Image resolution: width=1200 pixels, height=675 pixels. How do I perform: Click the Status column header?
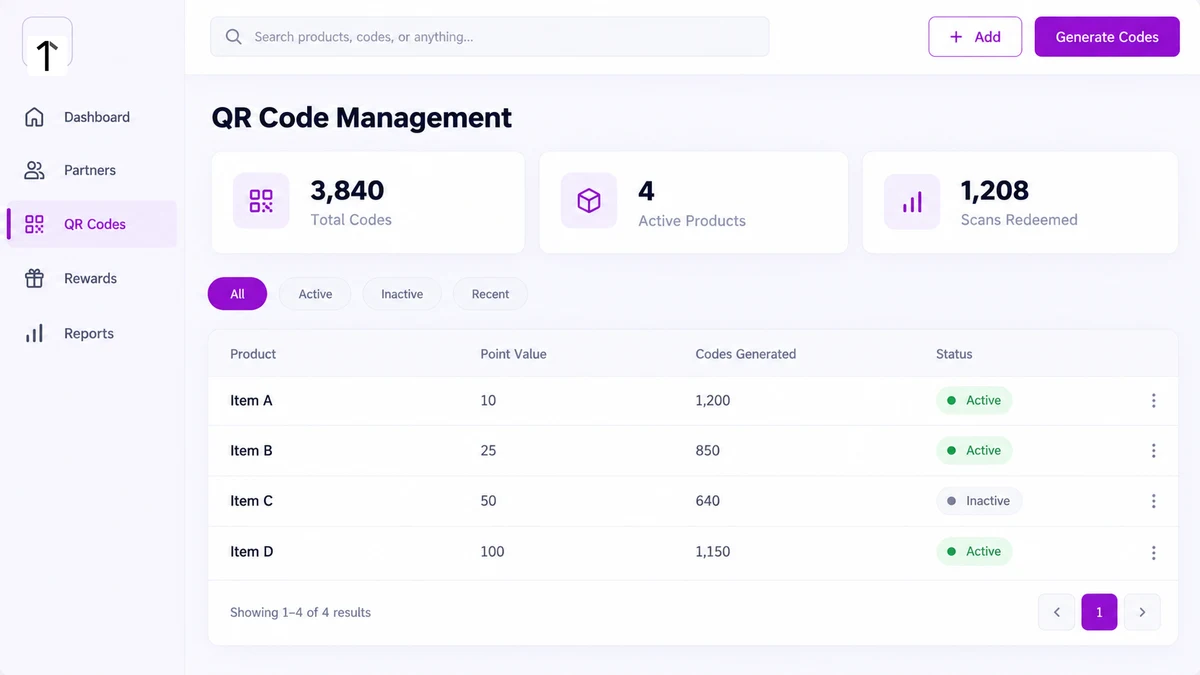[x=954, y=354]
